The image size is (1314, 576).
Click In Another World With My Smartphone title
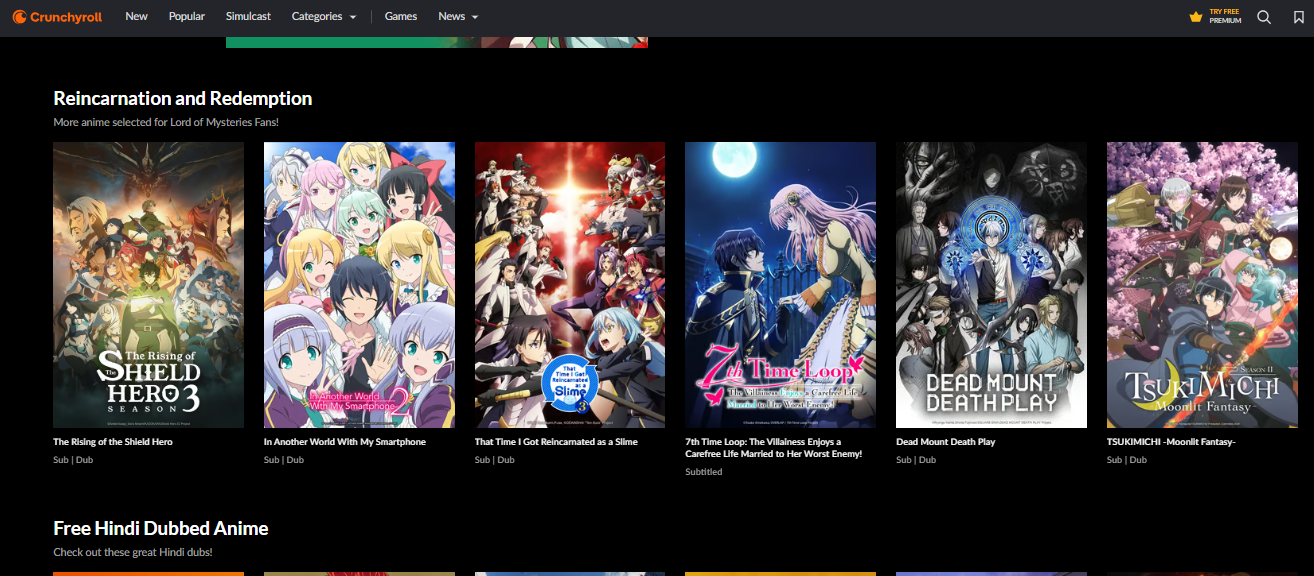[345, 442]
